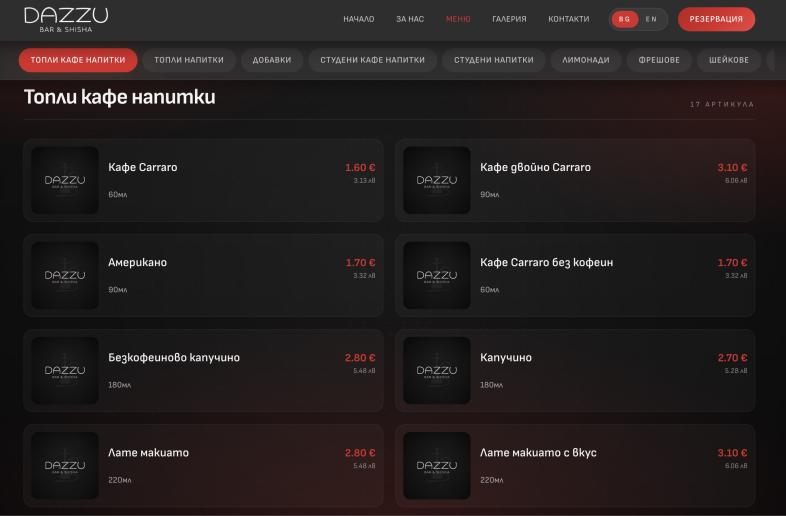
Task: Click the Кафе Carraro item title
Action: [x=143, y=167]
